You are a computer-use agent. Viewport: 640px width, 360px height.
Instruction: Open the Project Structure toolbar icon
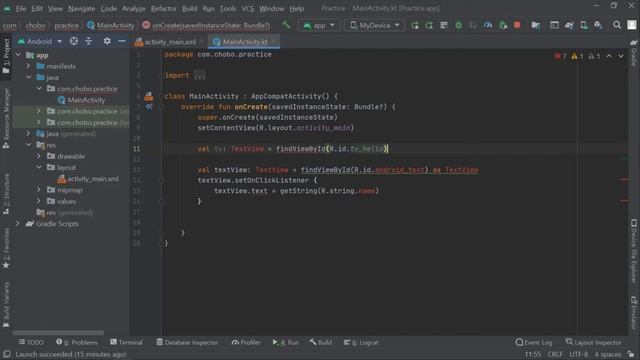click(536, 25)
